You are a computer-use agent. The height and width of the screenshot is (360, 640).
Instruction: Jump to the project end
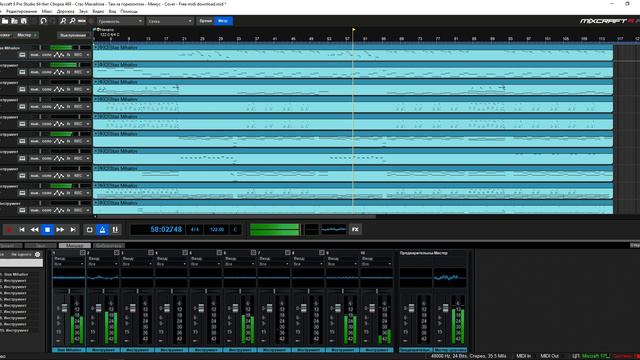click(x=73, y=230)
